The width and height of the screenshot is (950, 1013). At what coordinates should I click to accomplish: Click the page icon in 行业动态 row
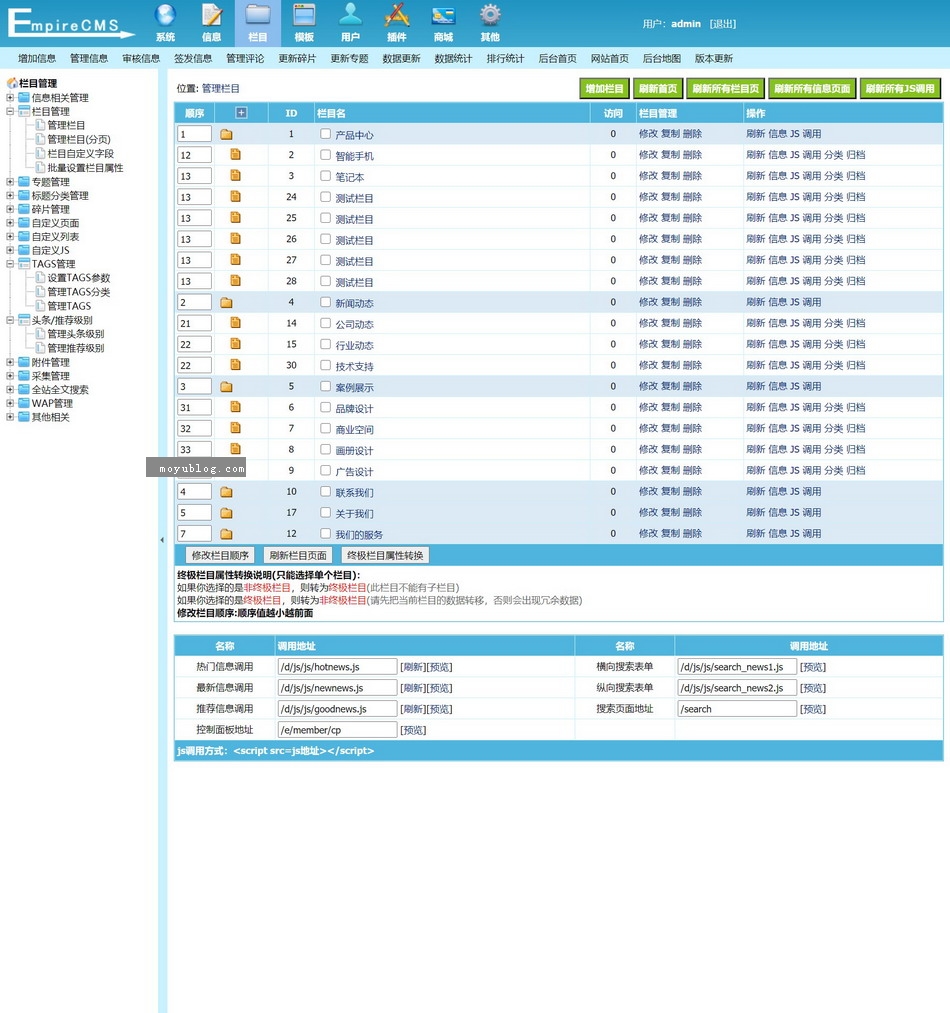(x=235, y=344)
